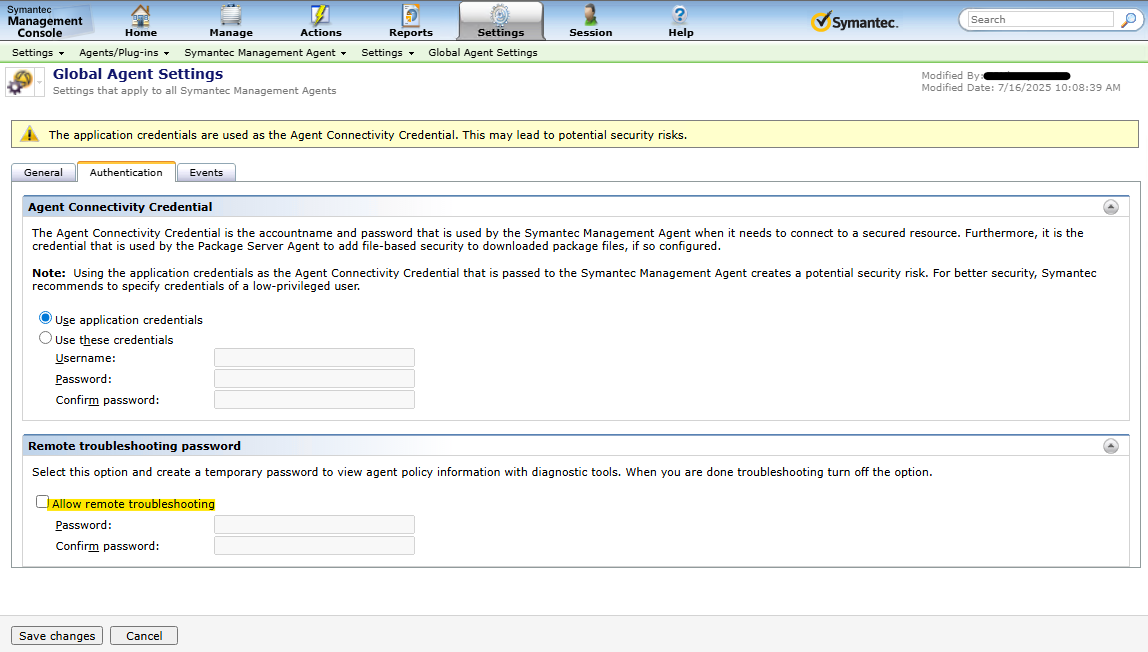Image resolution: width=1148 pixels, height=652 pixels.
Task: Click the Save changes button
Action: point(57,636)
